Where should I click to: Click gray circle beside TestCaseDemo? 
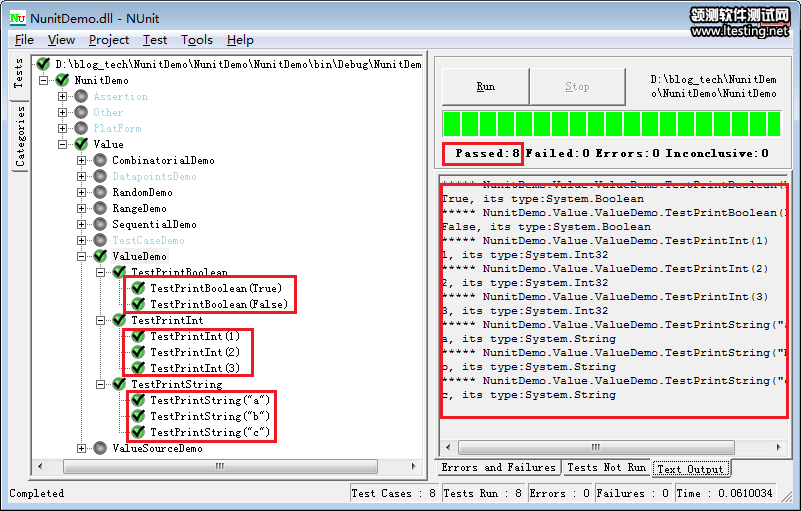pyautogui.click(x=100, y=240)
